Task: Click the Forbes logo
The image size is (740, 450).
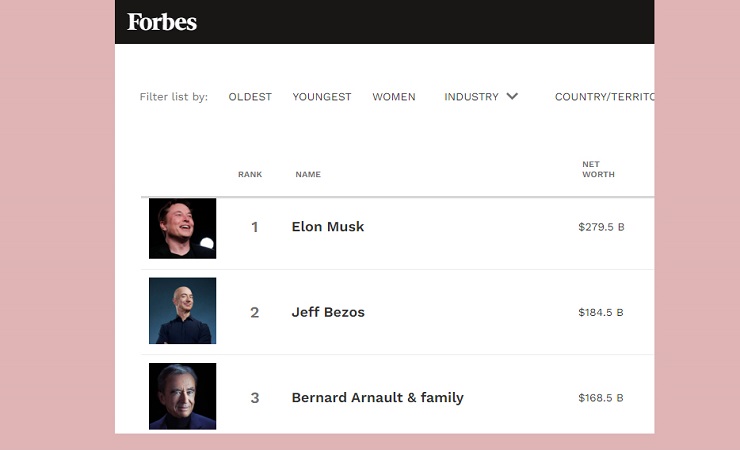Action: coord(162,22)
